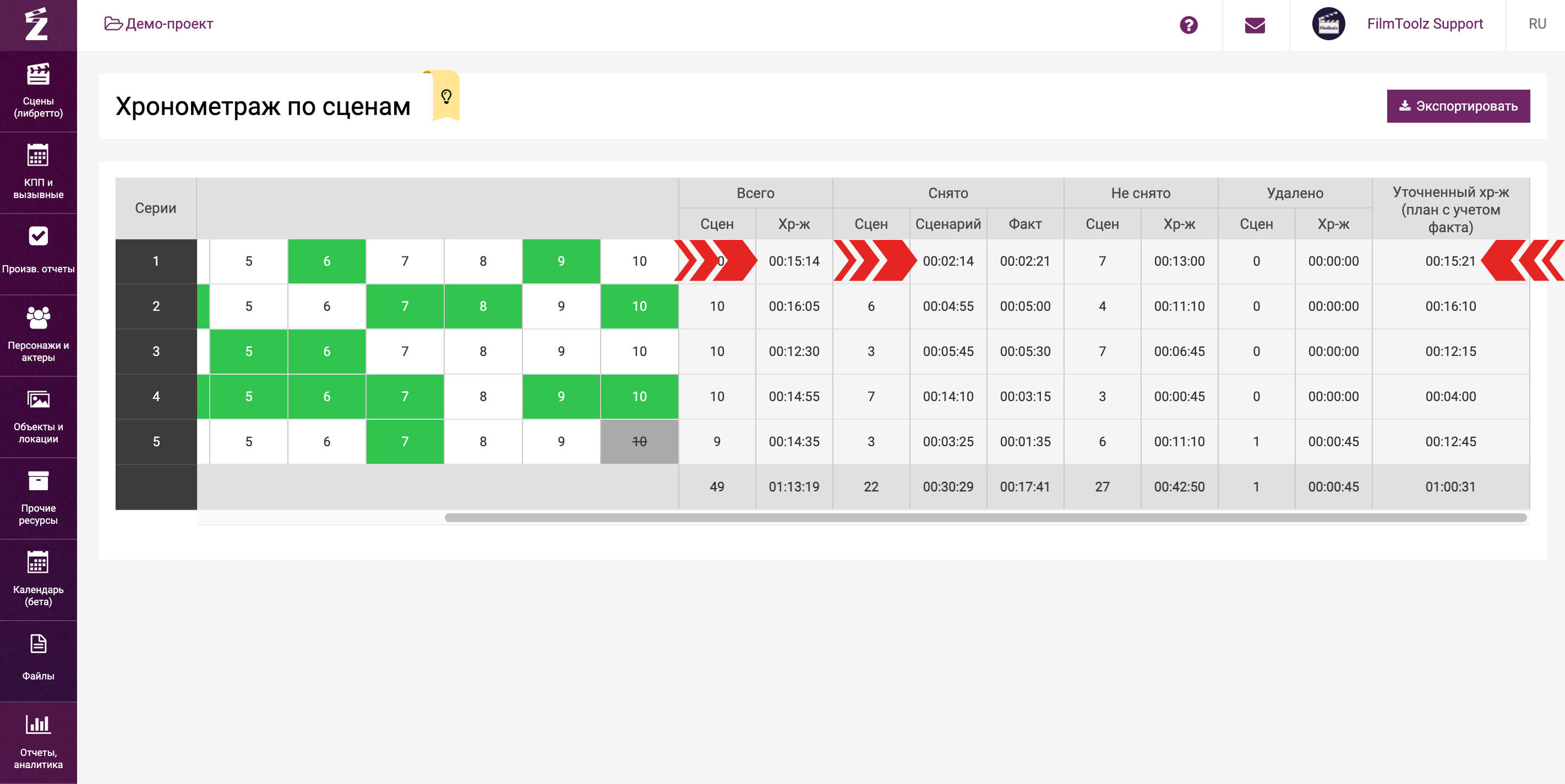Click the Экспортировать button
Viewport: 1565px width, 784px height.
pos(1458,106)
